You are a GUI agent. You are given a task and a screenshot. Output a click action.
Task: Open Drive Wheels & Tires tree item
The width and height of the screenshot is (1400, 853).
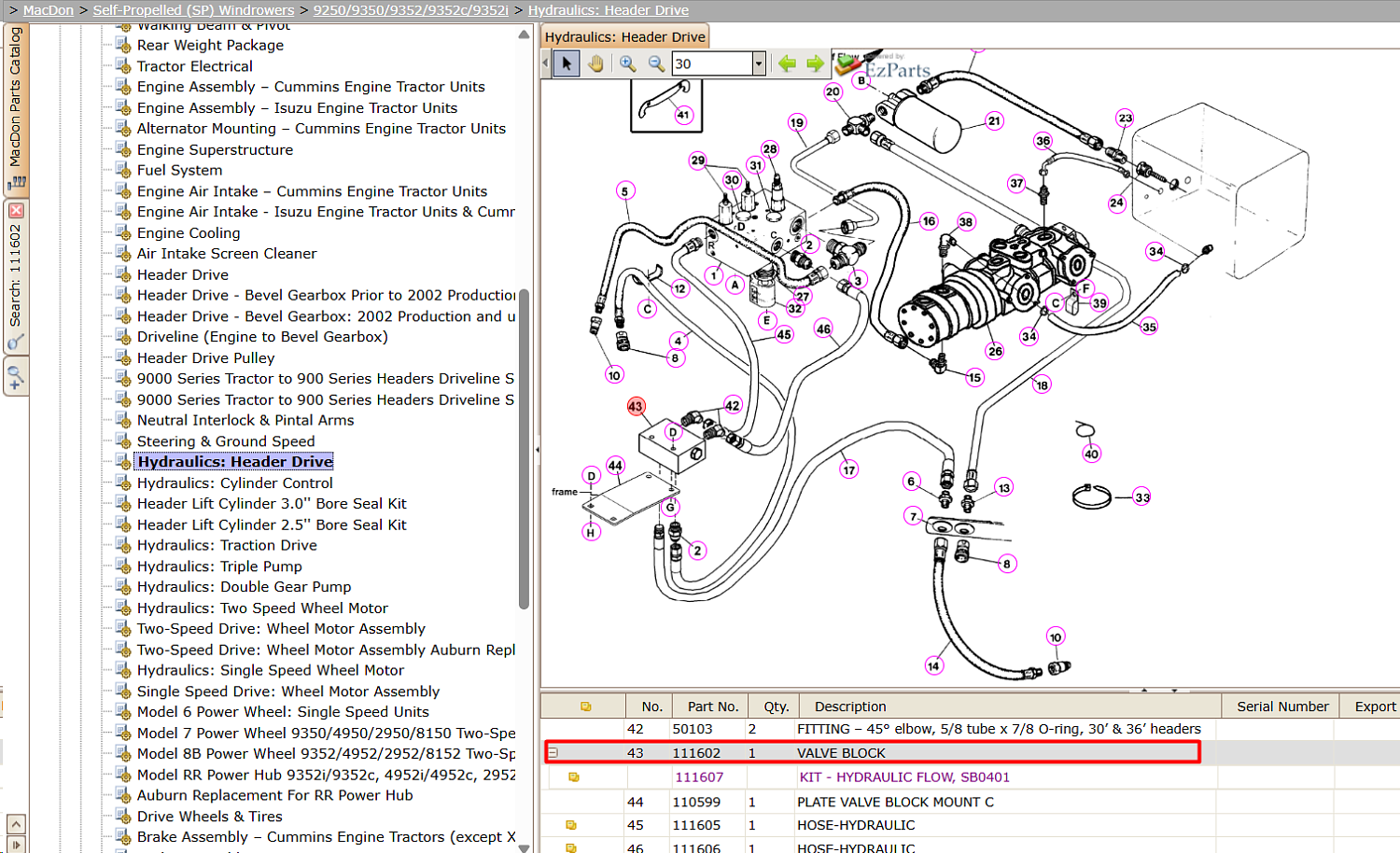[209, 817]
